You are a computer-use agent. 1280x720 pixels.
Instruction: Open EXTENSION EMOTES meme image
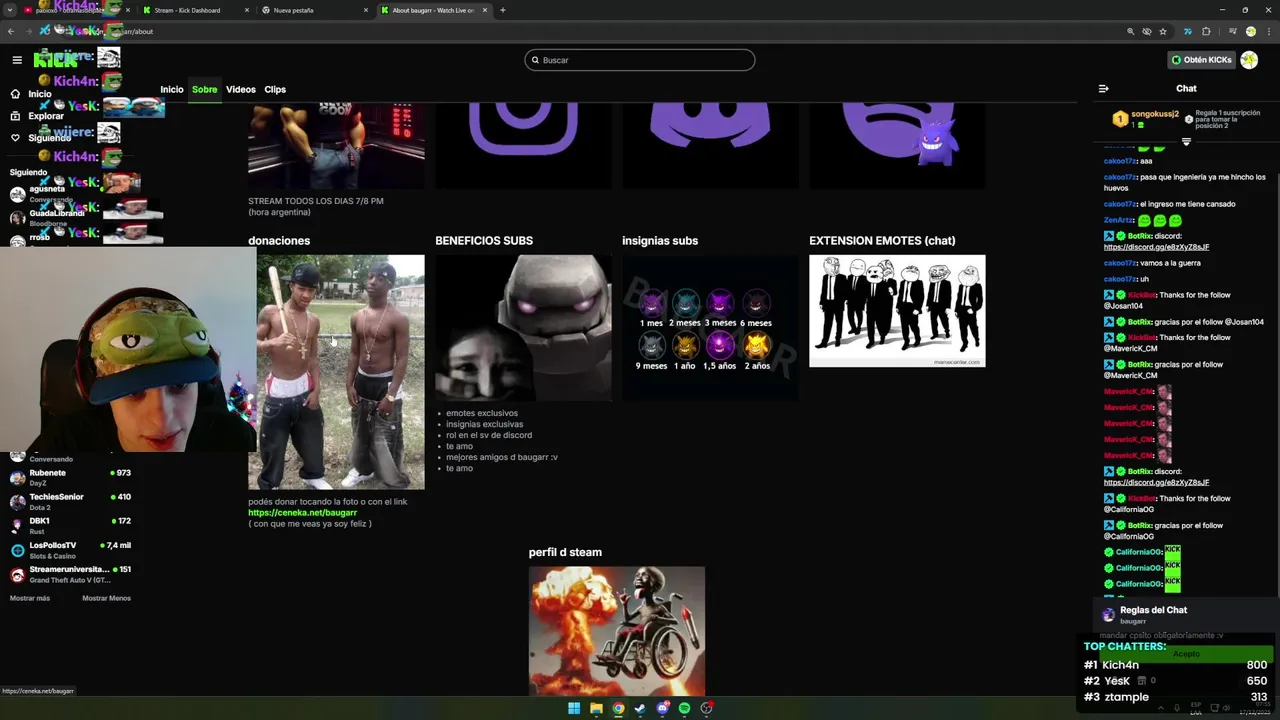coord(897,311)
